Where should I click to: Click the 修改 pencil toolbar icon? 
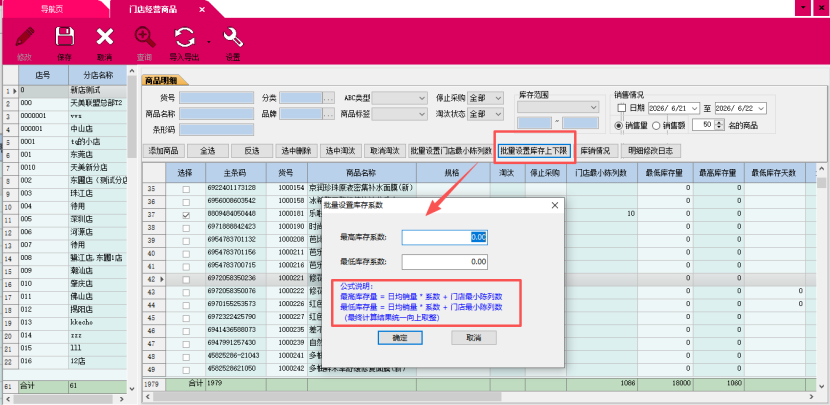tap(24, 38)
